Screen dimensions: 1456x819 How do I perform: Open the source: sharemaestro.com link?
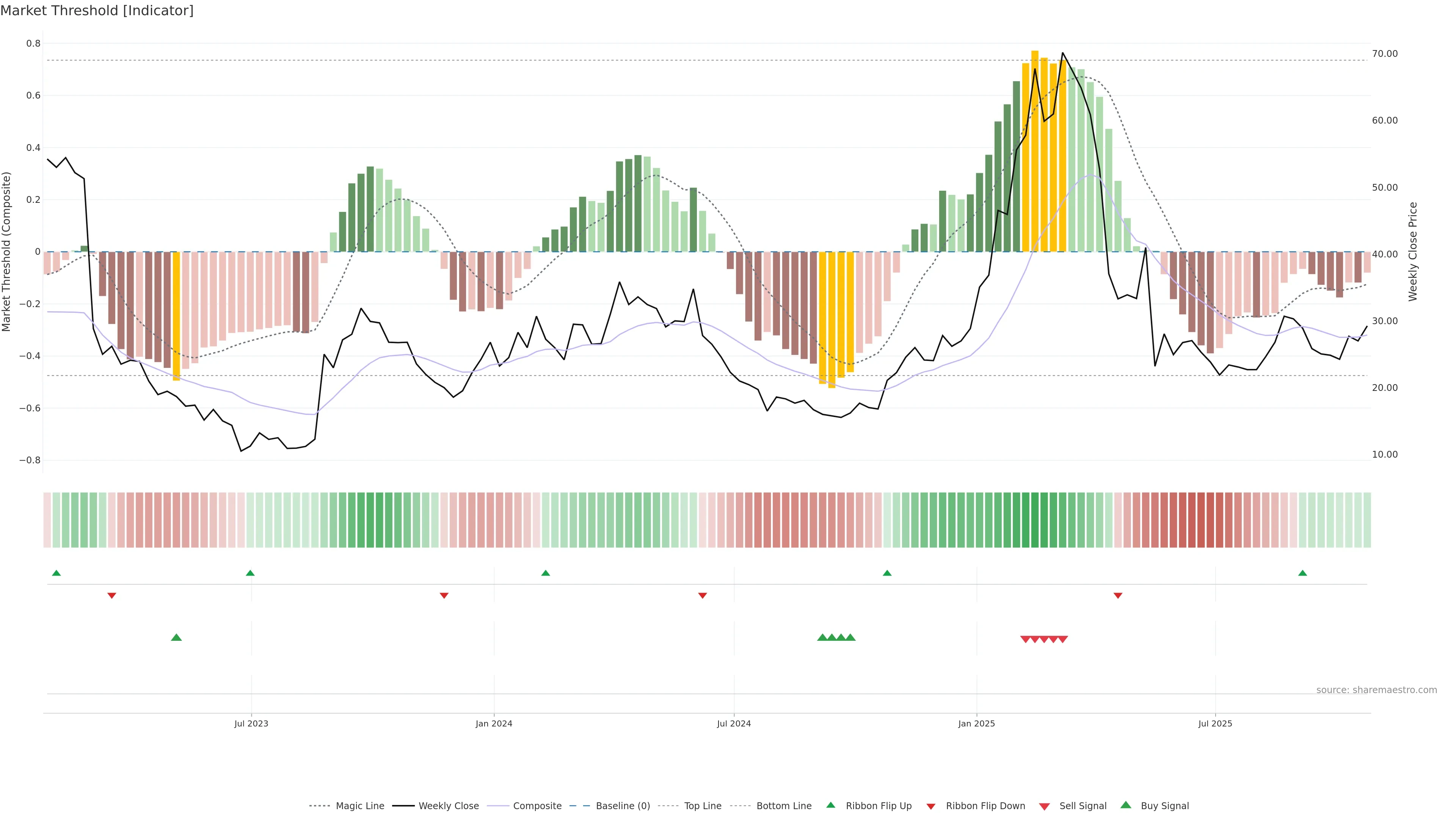[1376, 690]
